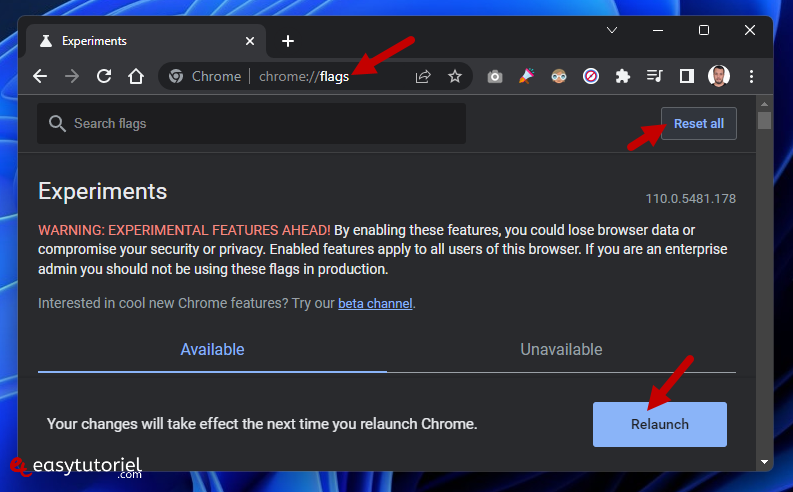Viewport: 793px width, 492px height.
Task: Bookmark this tab with the star
Action: click(455, 76)
